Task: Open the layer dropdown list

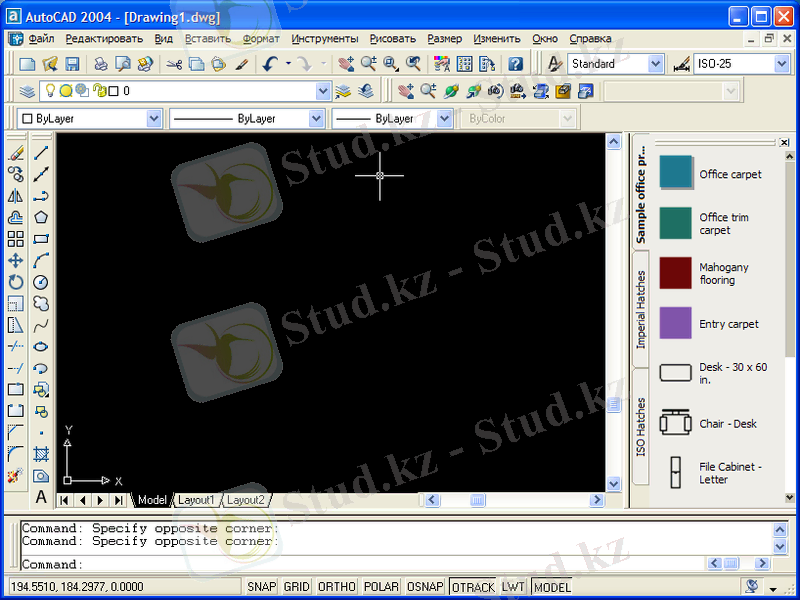Action: [x=323, y=91]
